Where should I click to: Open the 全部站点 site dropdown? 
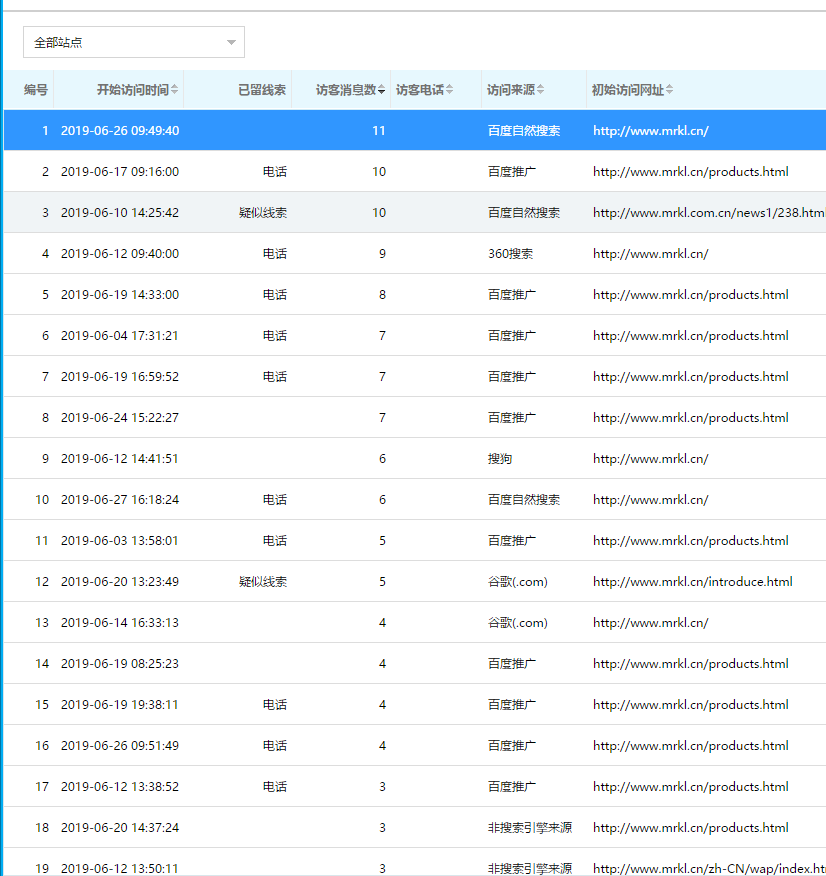point(134,42)
